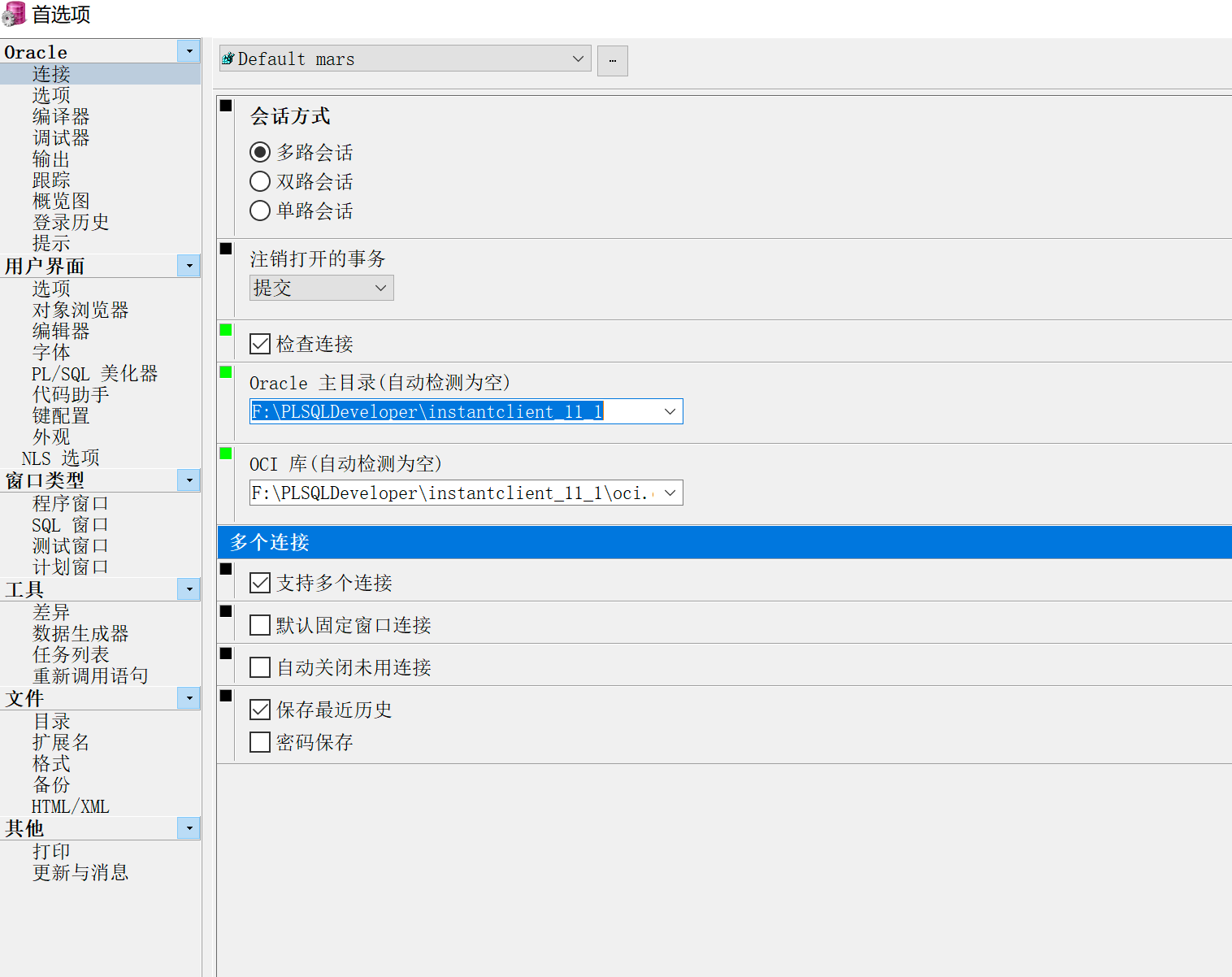Collapse the 窗口类型 section arrow

[x=189, y=480]
